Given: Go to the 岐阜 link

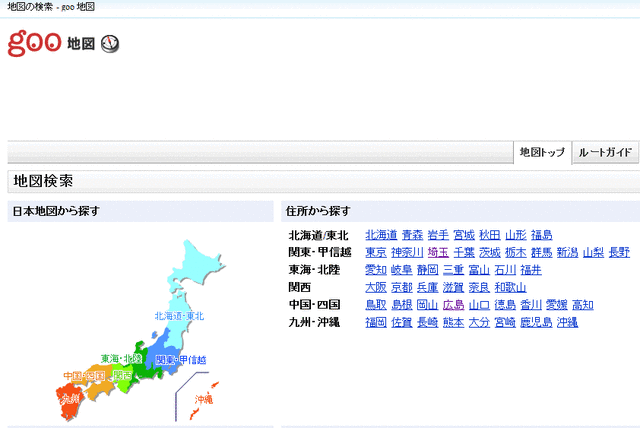Looking at the screenshot, I should (402, 270).
